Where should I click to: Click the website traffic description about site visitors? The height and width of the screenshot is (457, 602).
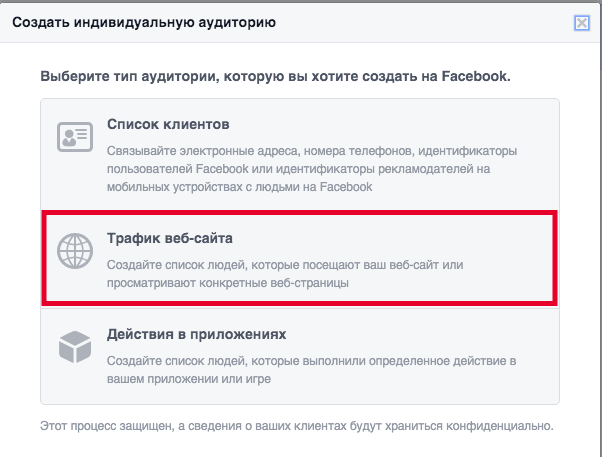tap(285, 274)
